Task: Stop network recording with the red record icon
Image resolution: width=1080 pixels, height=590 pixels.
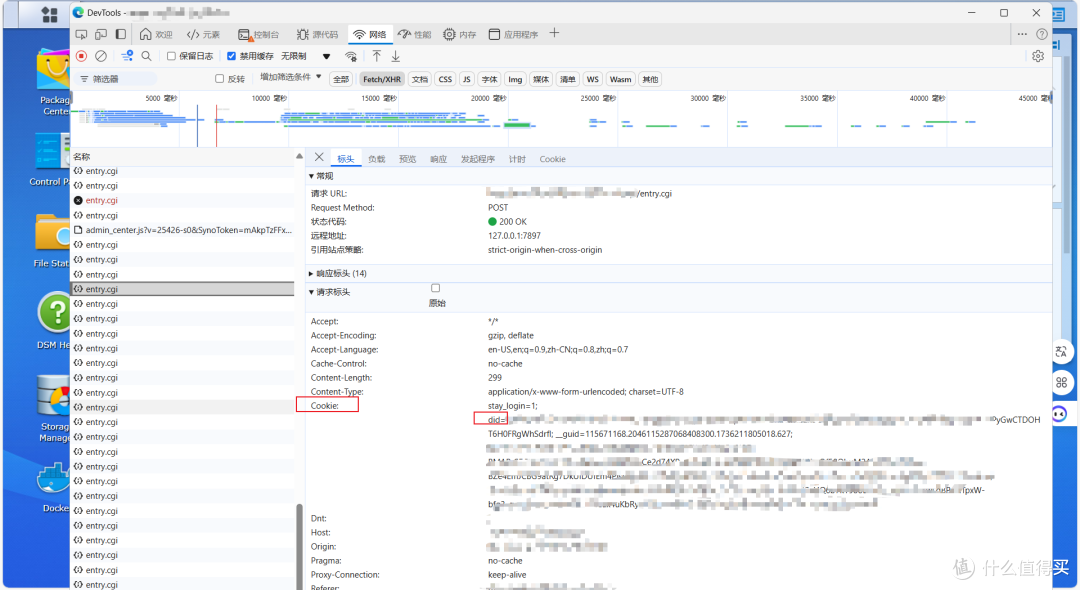Action: coord(80,56)
